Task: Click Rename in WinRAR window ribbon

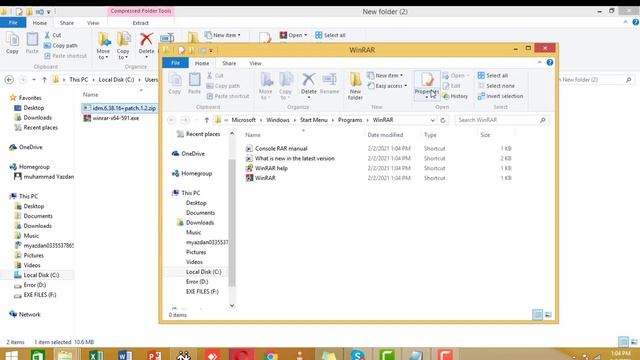Action: pos(329,84)
